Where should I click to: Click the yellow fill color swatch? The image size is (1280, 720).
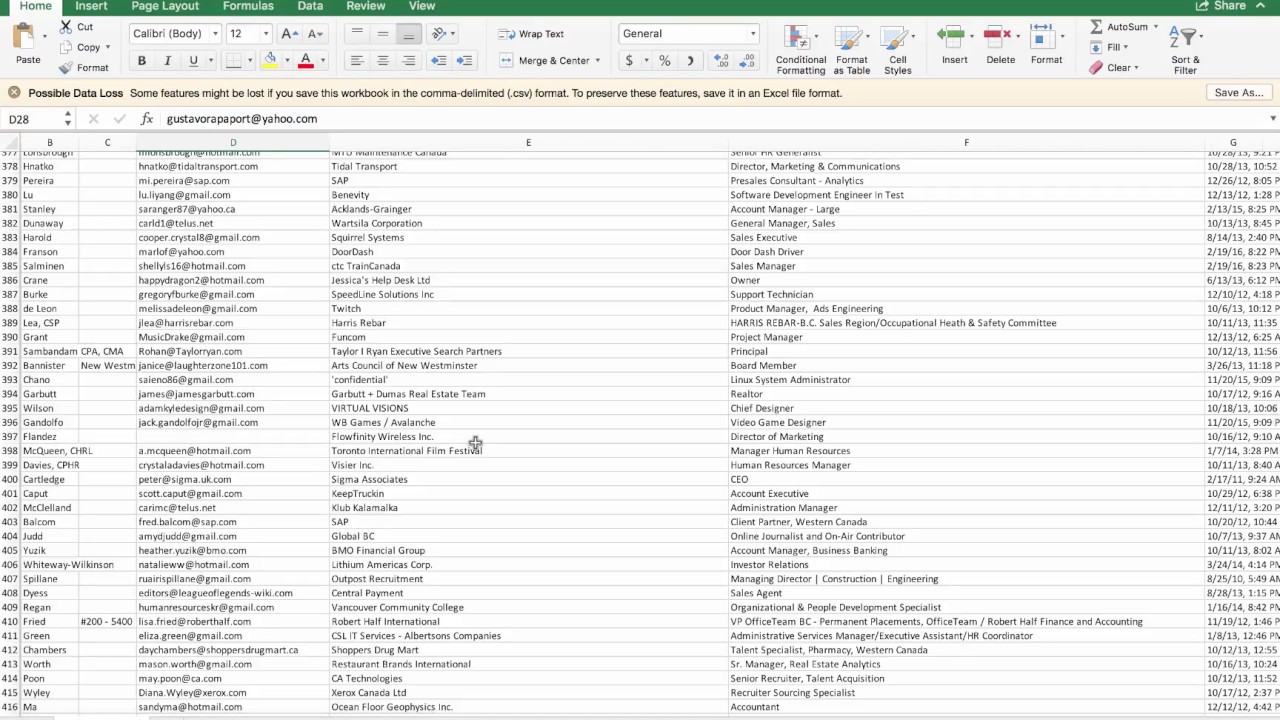[x=270, y=61]
